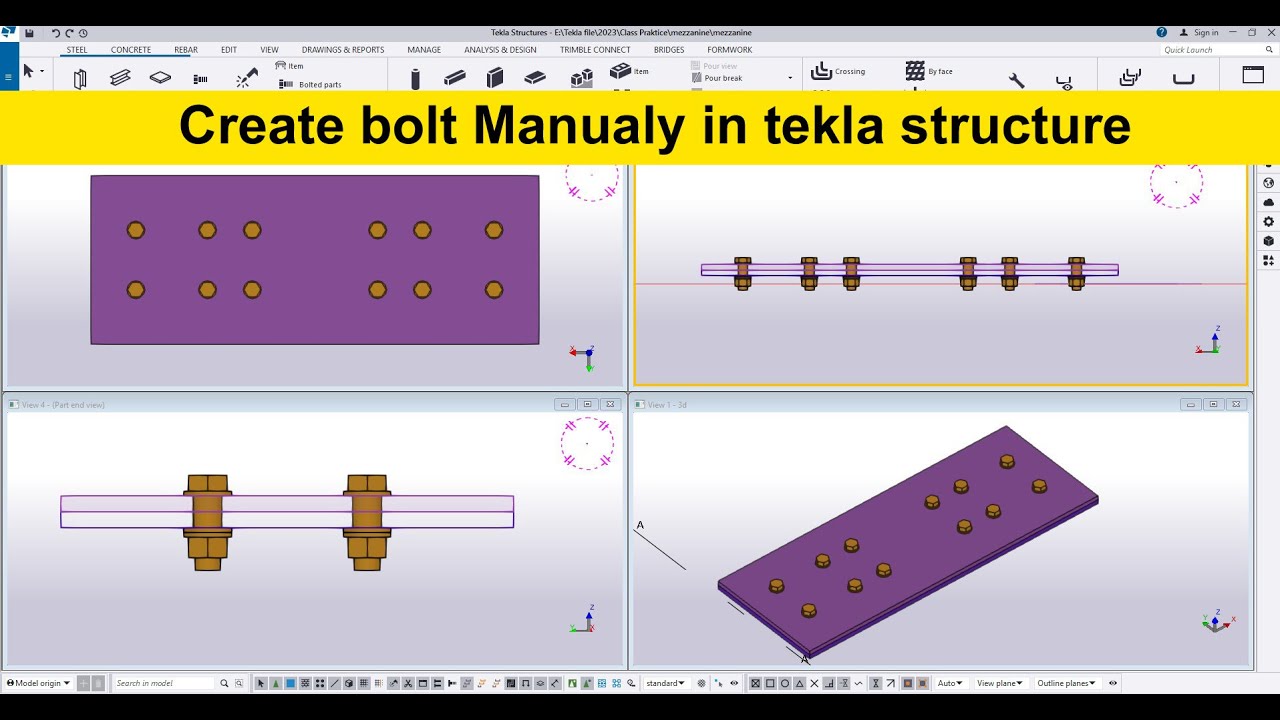Click the weld tool icon
1280x720 pixels.
point(246,78)
